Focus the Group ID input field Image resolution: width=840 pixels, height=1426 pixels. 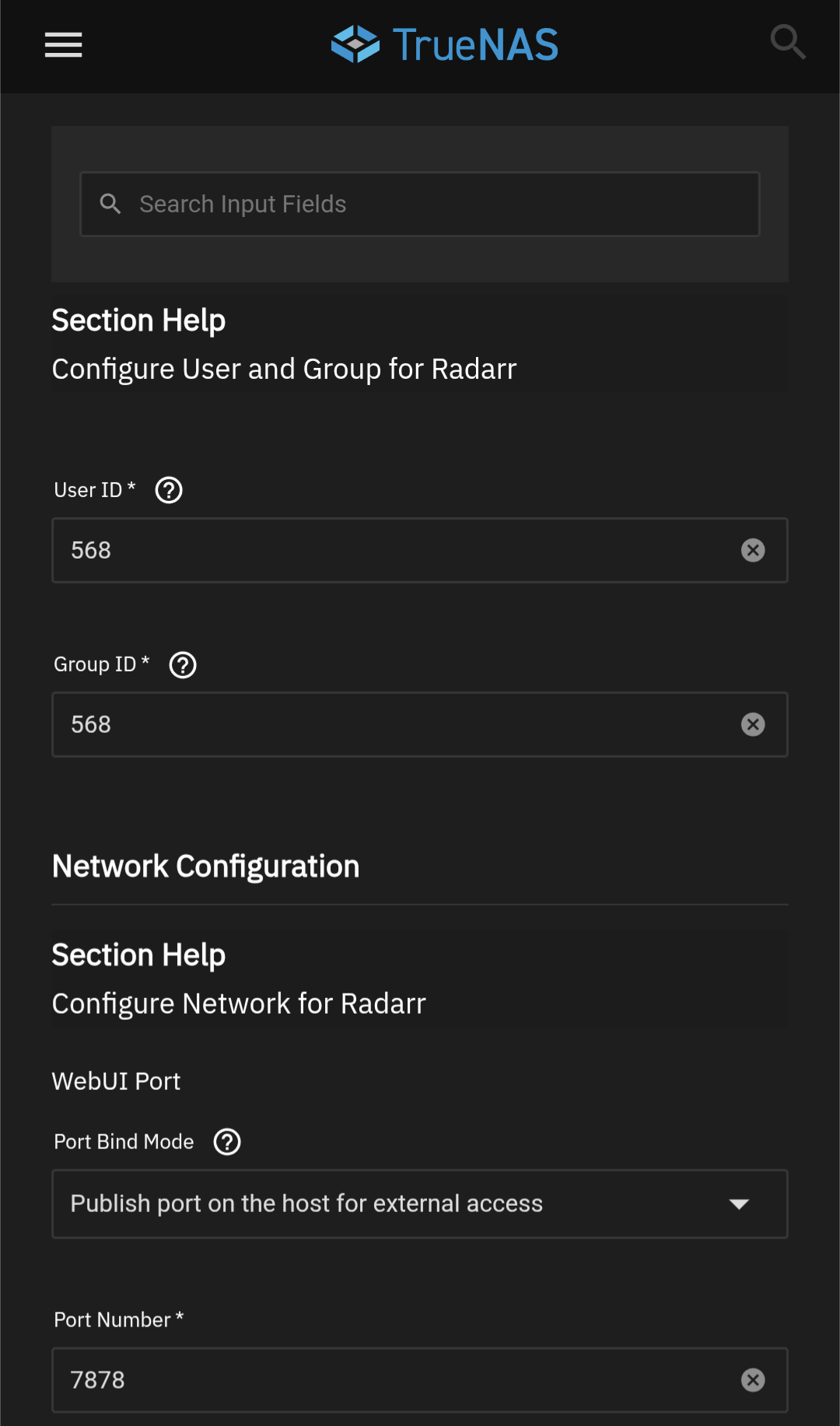pos(389,725)
